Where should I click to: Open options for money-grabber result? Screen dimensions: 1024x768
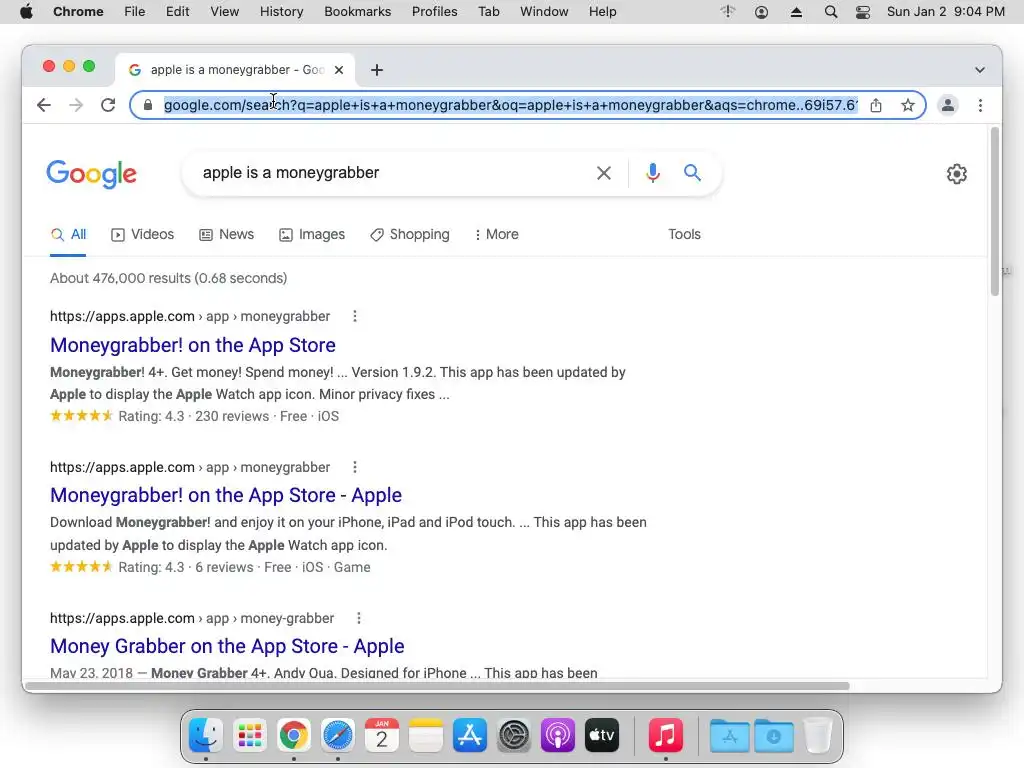(359, 618)
